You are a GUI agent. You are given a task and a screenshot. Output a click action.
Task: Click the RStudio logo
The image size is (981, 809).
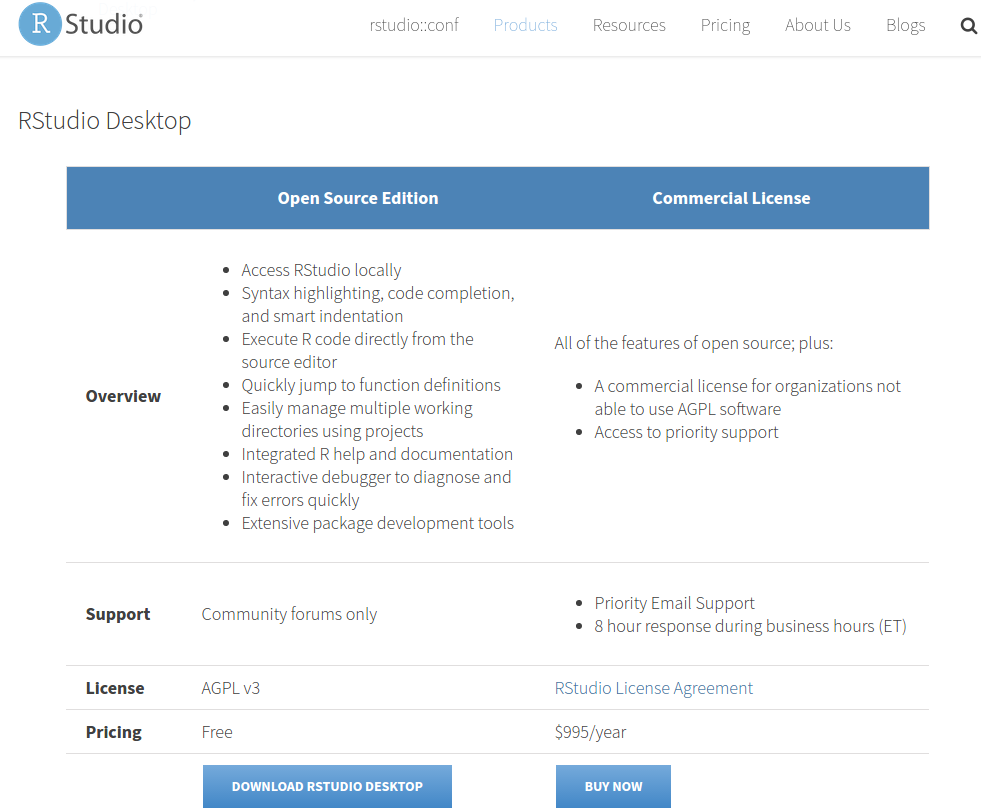tap(81, 24)
